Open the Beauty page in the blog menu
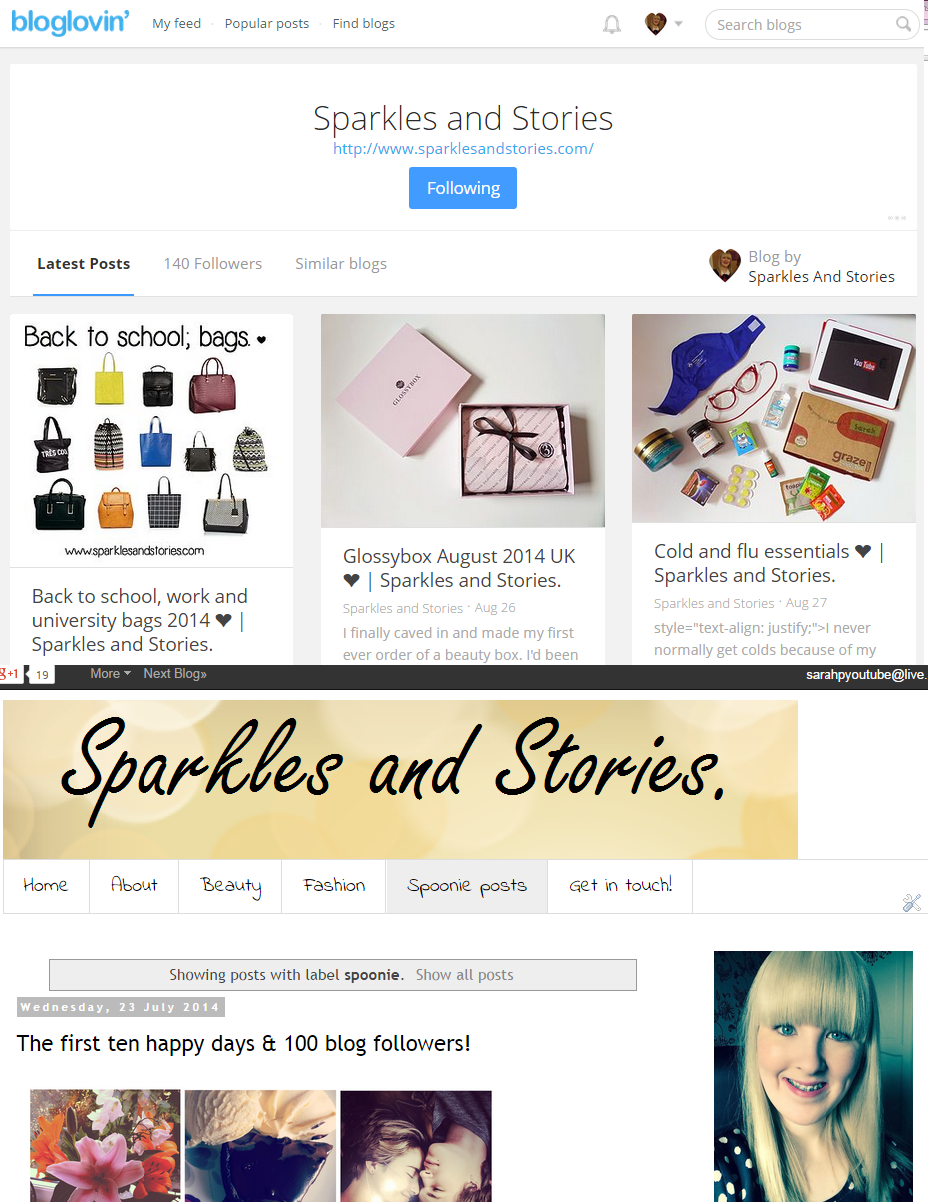 (230, 886)
